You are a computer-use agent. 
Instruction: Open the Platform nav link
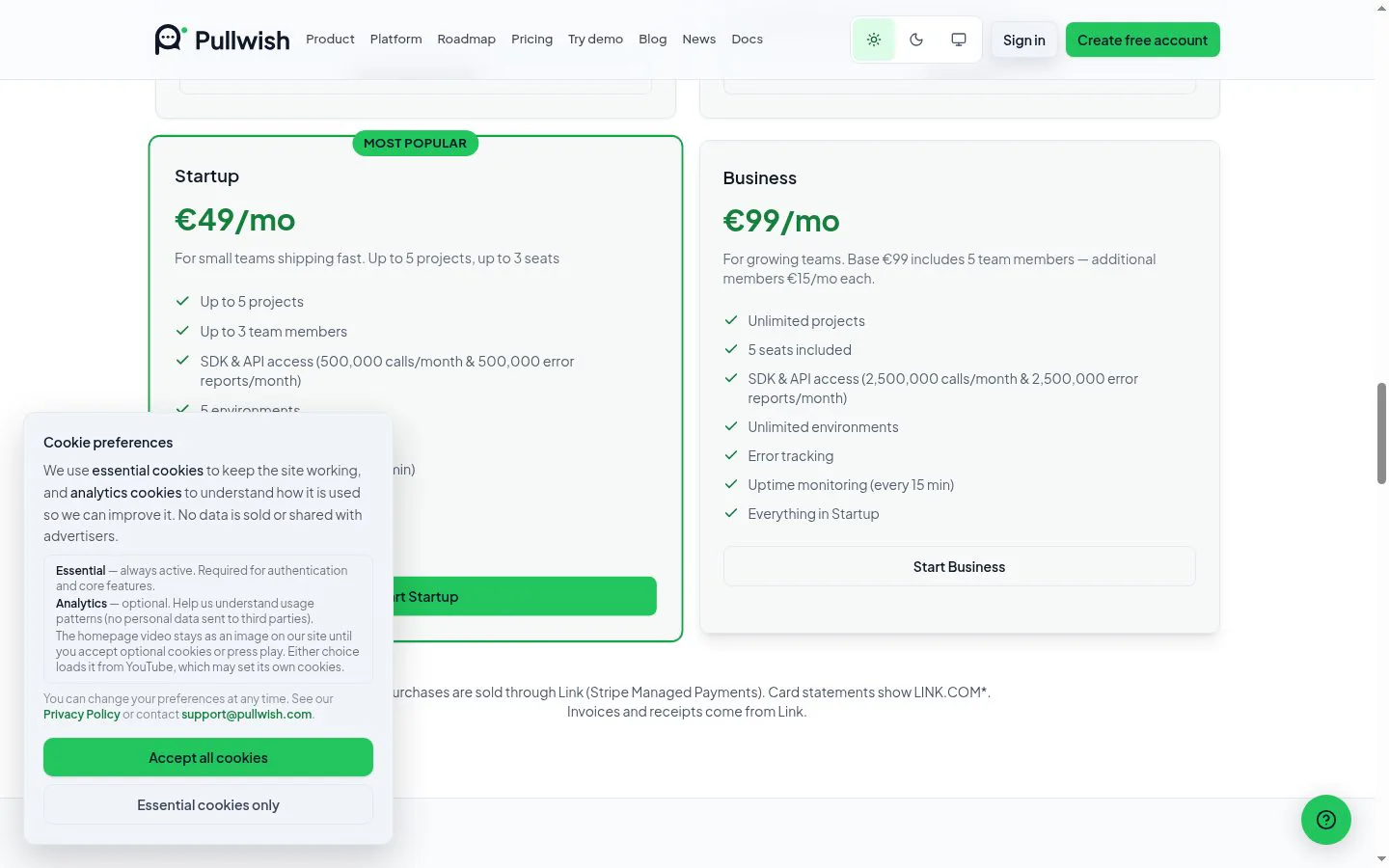pyautogui.click(x=396, y=40)
